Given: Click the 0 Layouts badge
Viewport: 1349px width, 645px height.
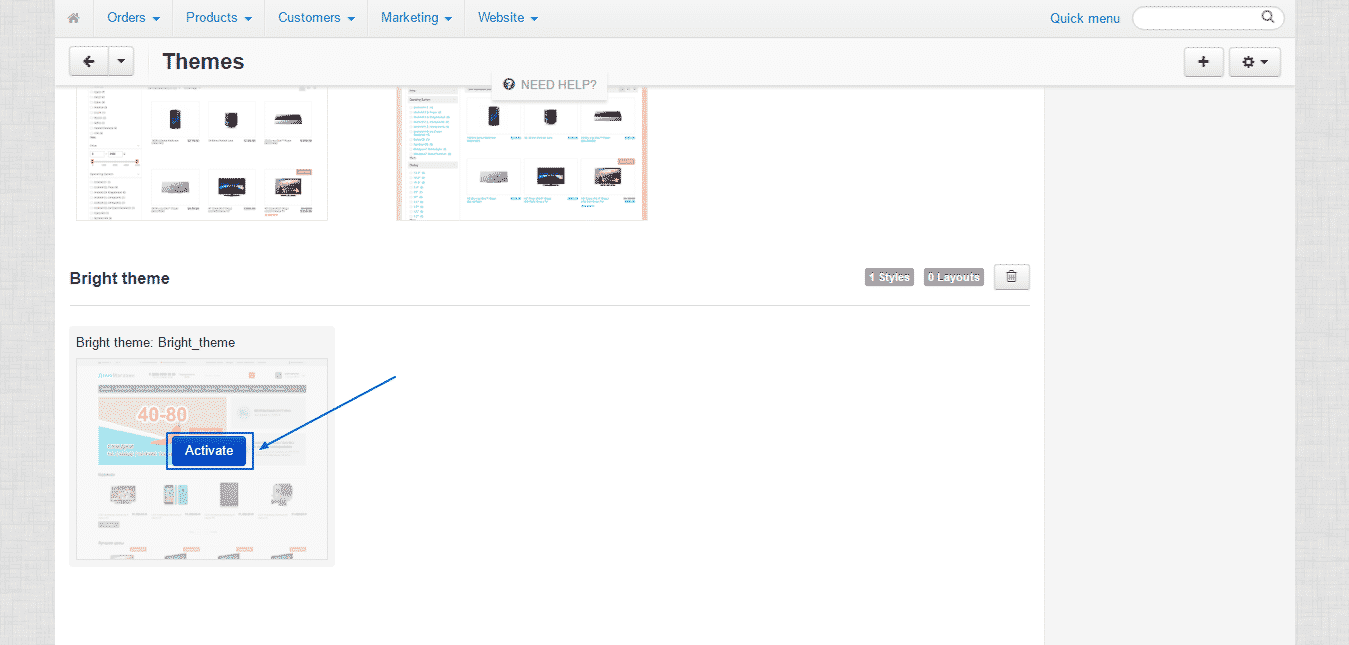Looking at the screenshot, I should coord(953,277).
